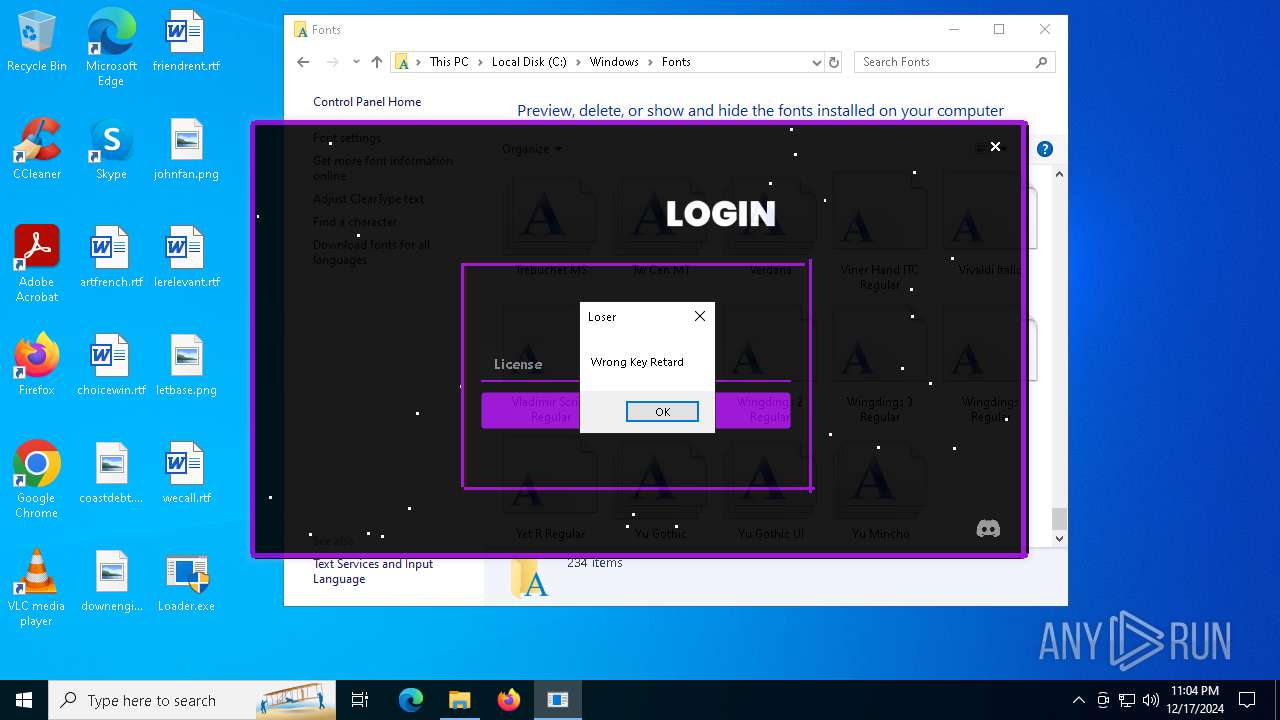Refresh the Fonts folder view
The width and height of the screenshot is (1280, 720).
[x=834, y=62]
